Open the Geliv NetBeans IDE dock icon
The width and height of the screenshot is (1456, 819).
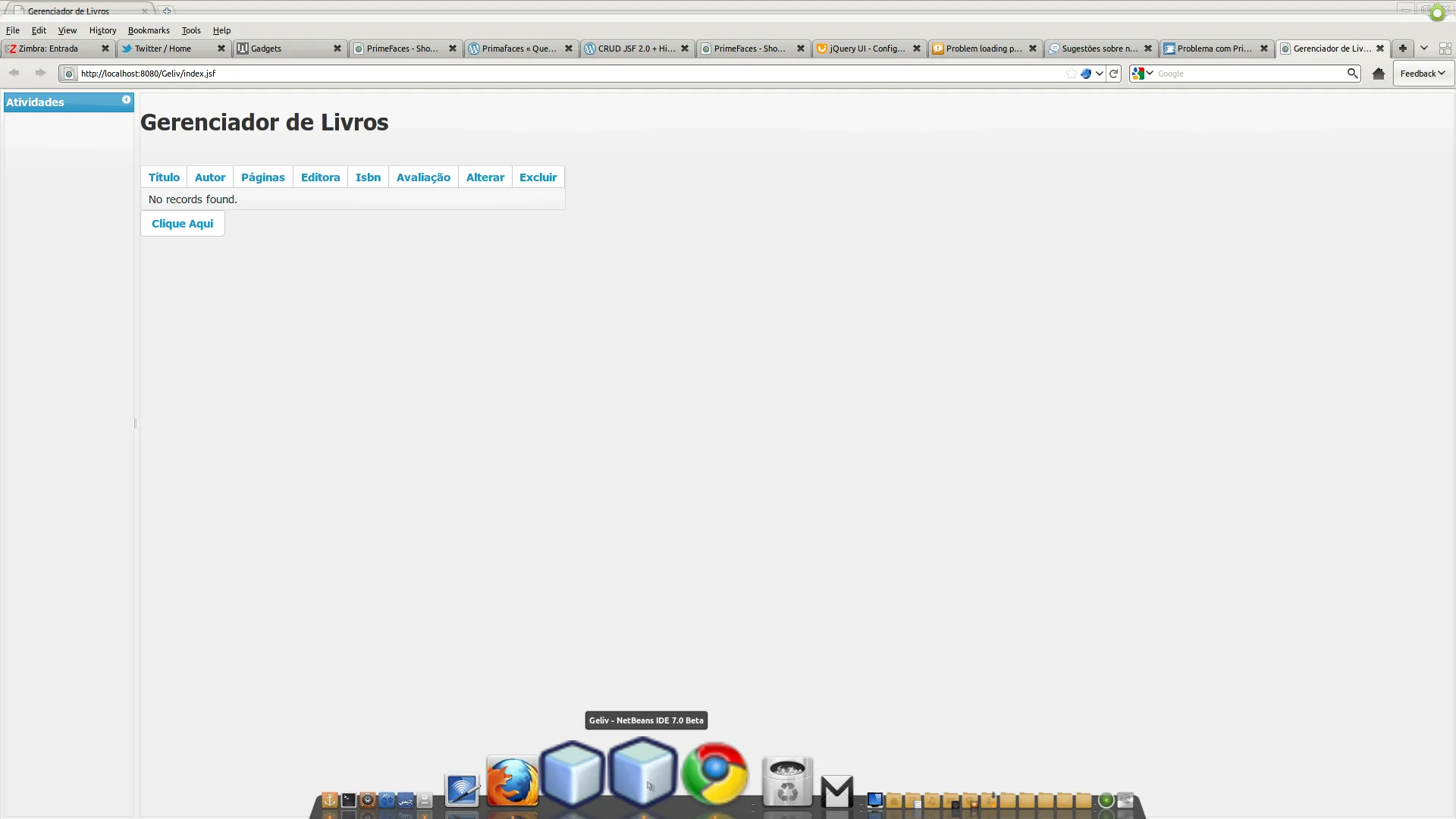[642, 773]
